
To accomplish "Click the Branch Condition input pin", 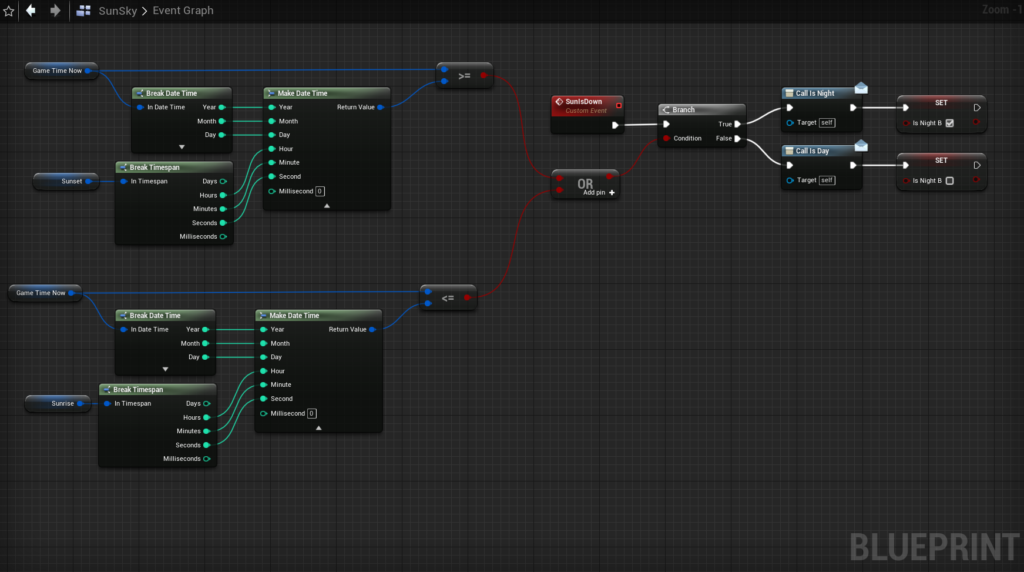I will coord(666,138).
